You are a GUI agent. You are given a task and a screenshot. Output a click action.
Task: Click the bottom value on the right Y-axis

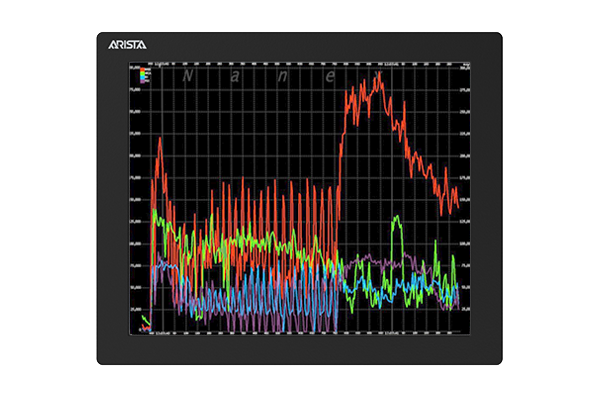[464, 311]
